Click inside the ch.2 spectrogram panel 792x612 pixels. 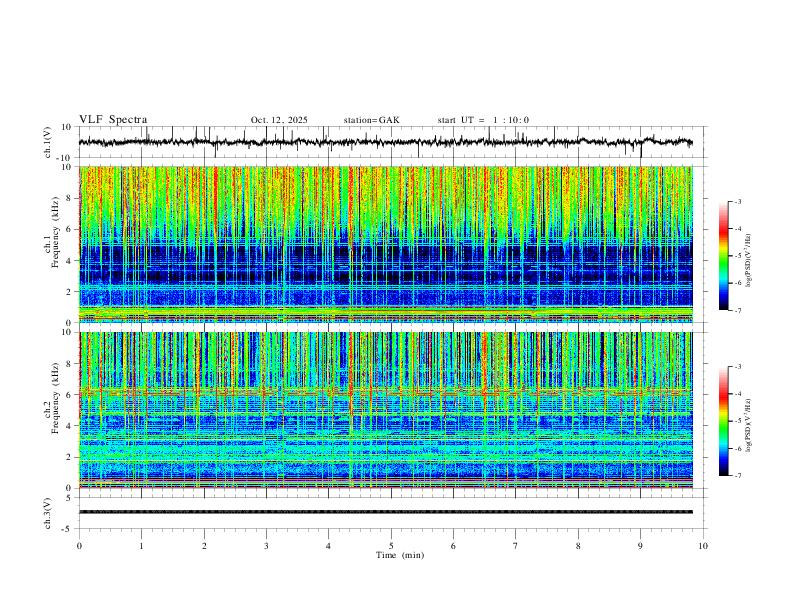[385, 410]
